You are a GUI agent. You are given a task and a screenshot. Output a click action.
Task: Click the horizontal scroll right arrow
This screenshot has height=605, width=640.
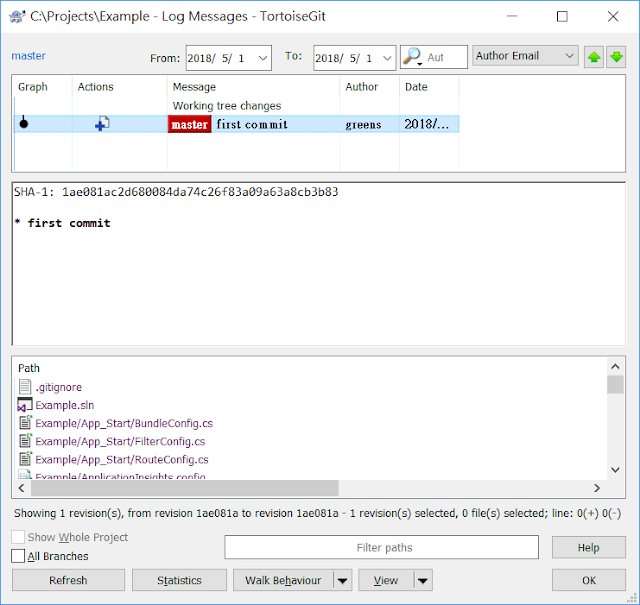pos(597,488)
